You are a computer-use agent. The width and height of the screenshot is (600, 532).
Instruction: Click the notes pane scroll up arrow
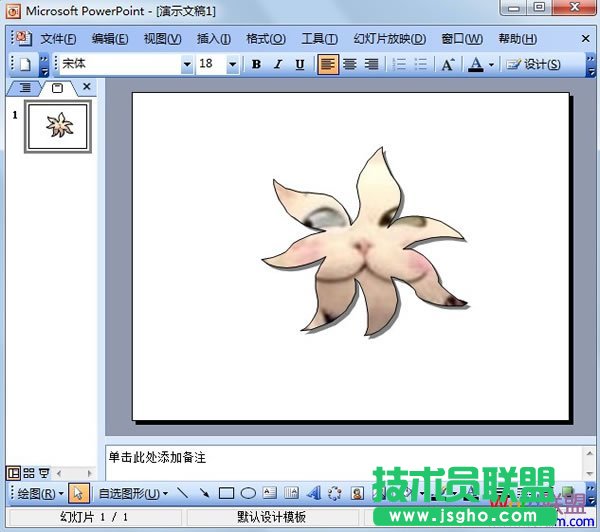pos(589,454)
